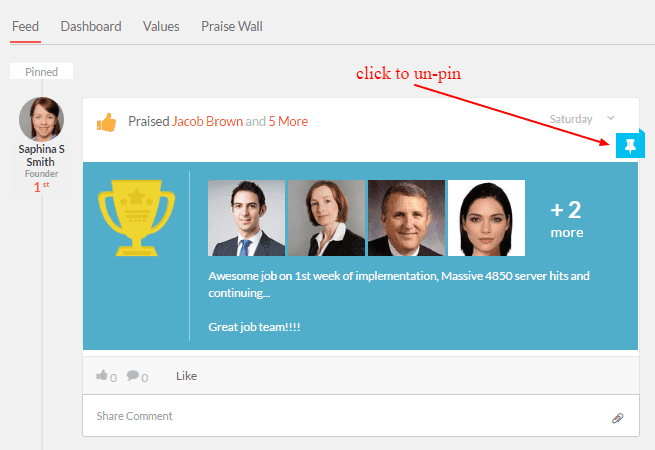655x450 pixels.
Task: Click the black-haired woman's photo on white background
Action: (x=486, y=218)
